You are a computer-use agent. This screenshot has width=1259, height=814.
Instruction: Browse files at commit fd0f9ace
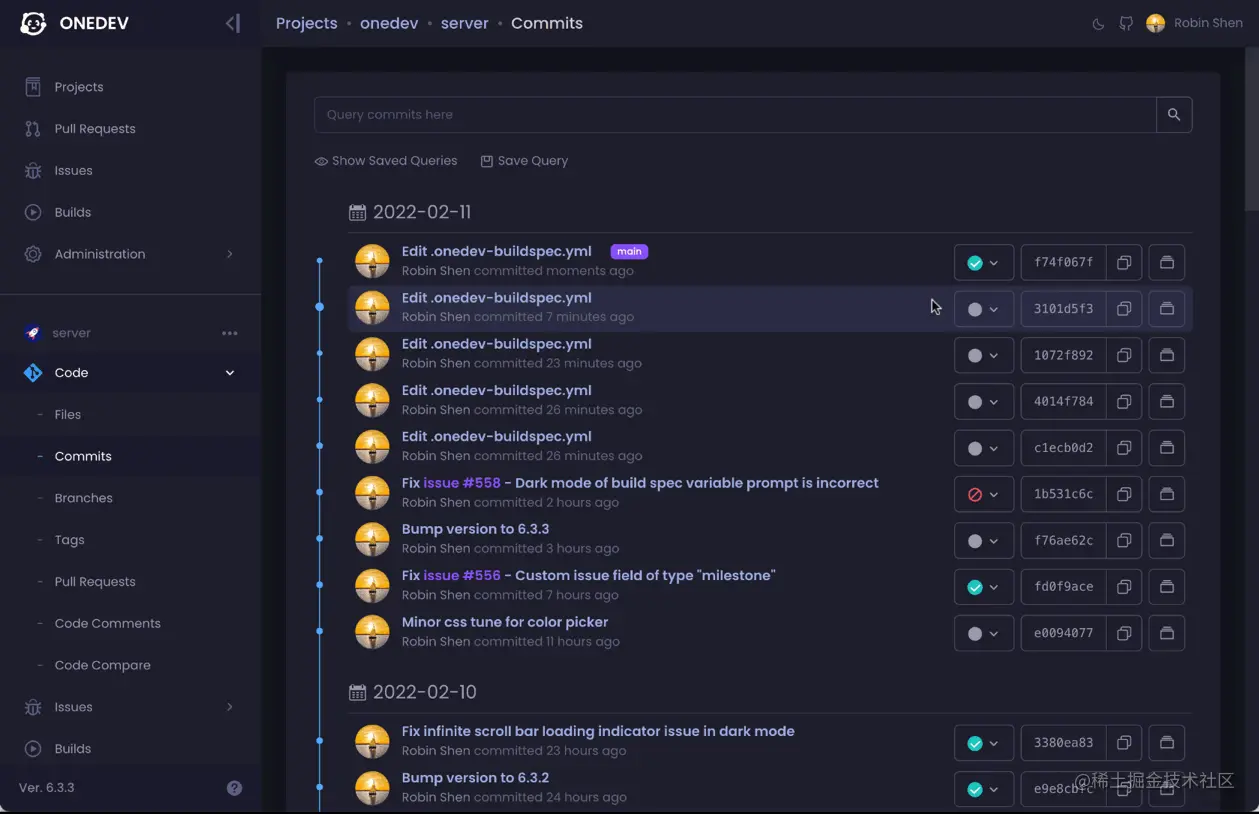pos(1167,587)
